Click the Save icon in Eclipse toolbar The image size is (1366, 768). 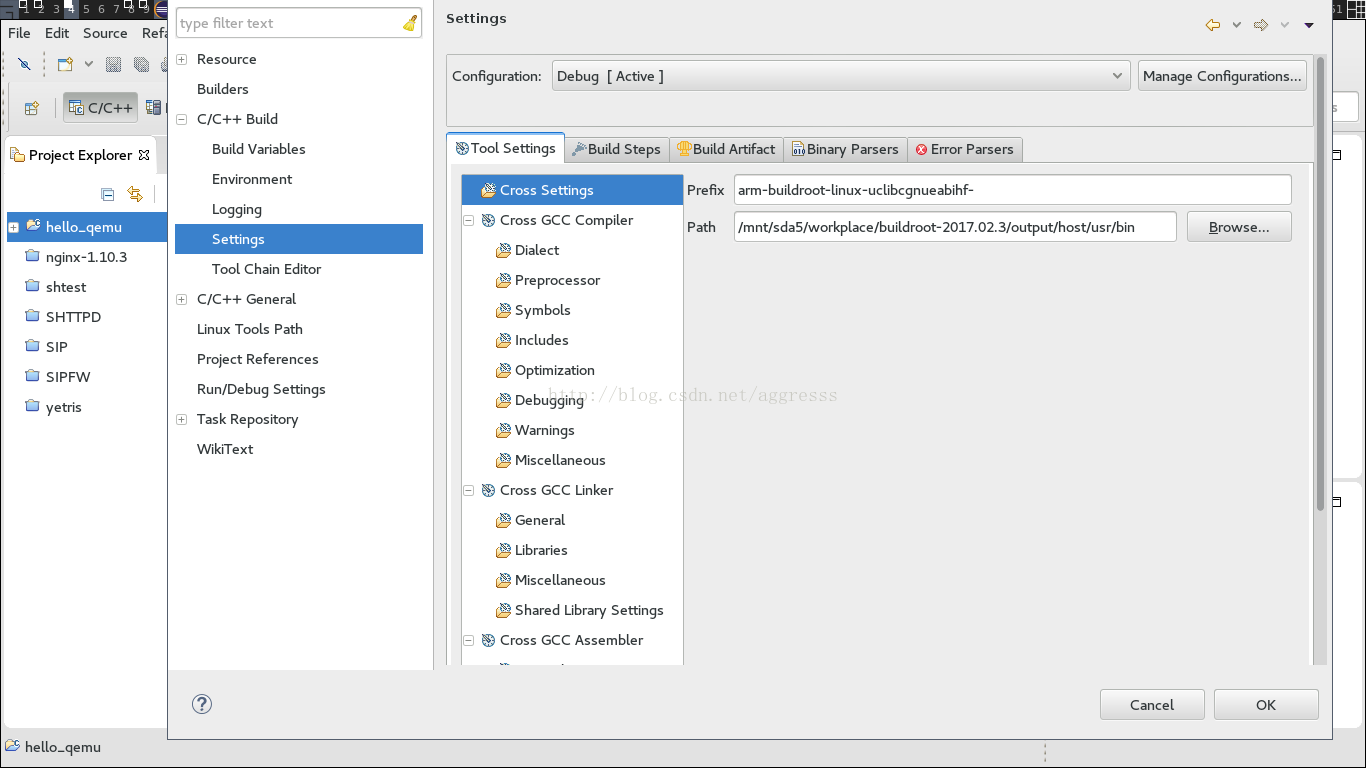[x=113, y=64]
